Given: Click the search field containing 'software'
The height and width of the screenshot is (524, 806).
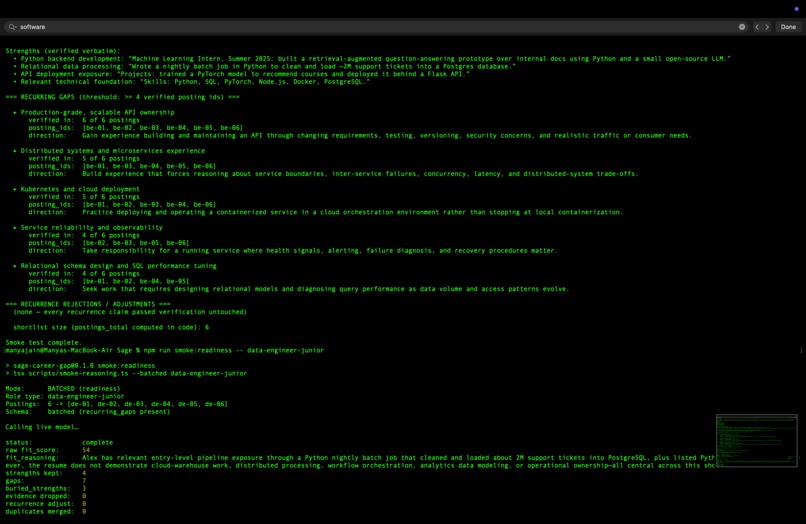Looking at the screenshot, I should (x=378, y=27).
